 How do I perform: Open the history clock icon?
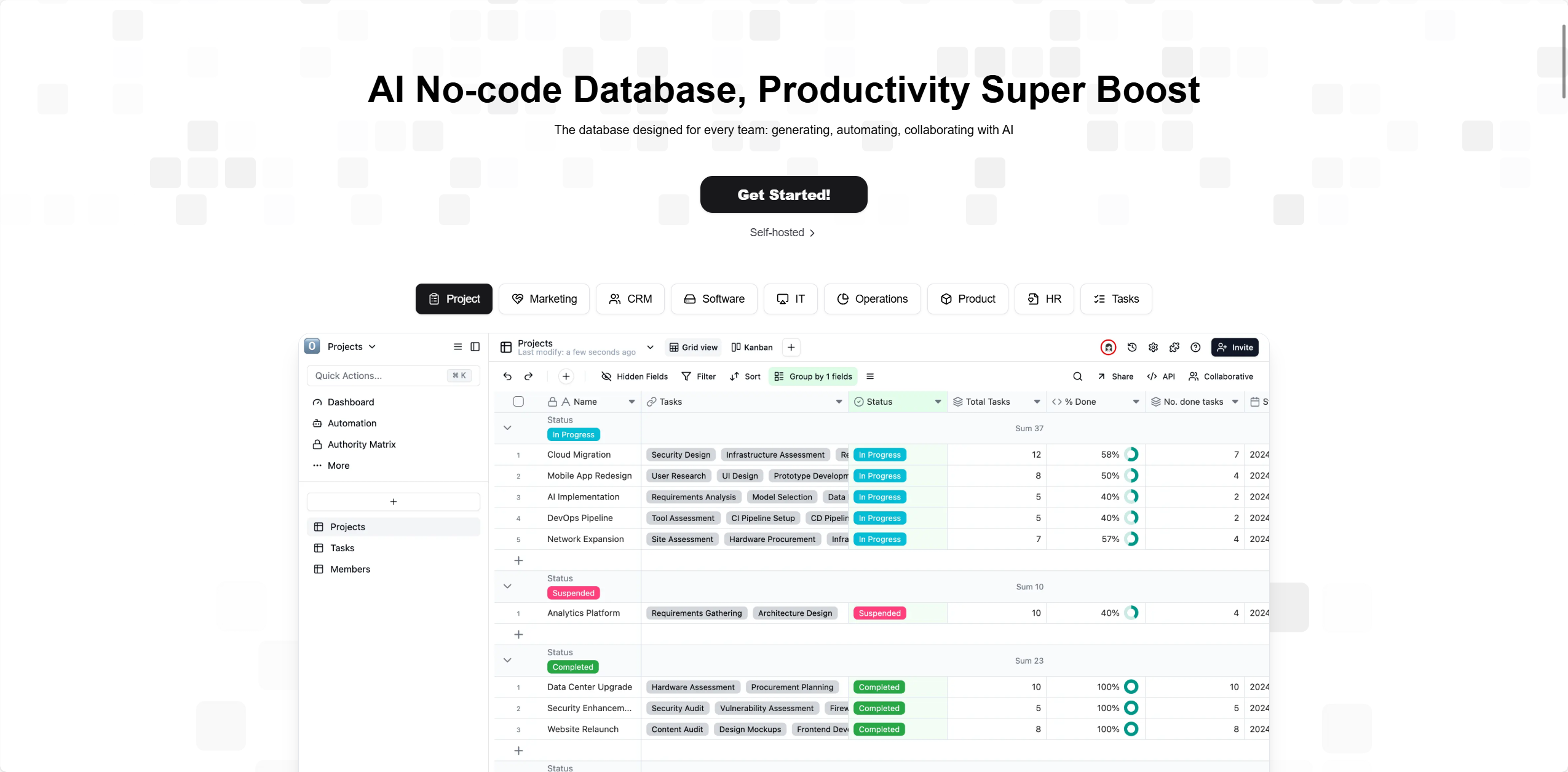tap(1132, 348)
